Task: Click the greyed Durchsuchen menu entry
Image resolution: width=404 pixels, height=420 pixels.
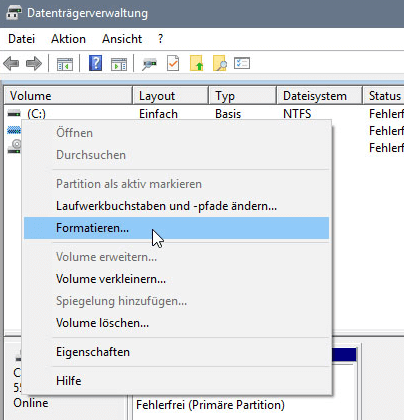Action: tap(176, 155)
